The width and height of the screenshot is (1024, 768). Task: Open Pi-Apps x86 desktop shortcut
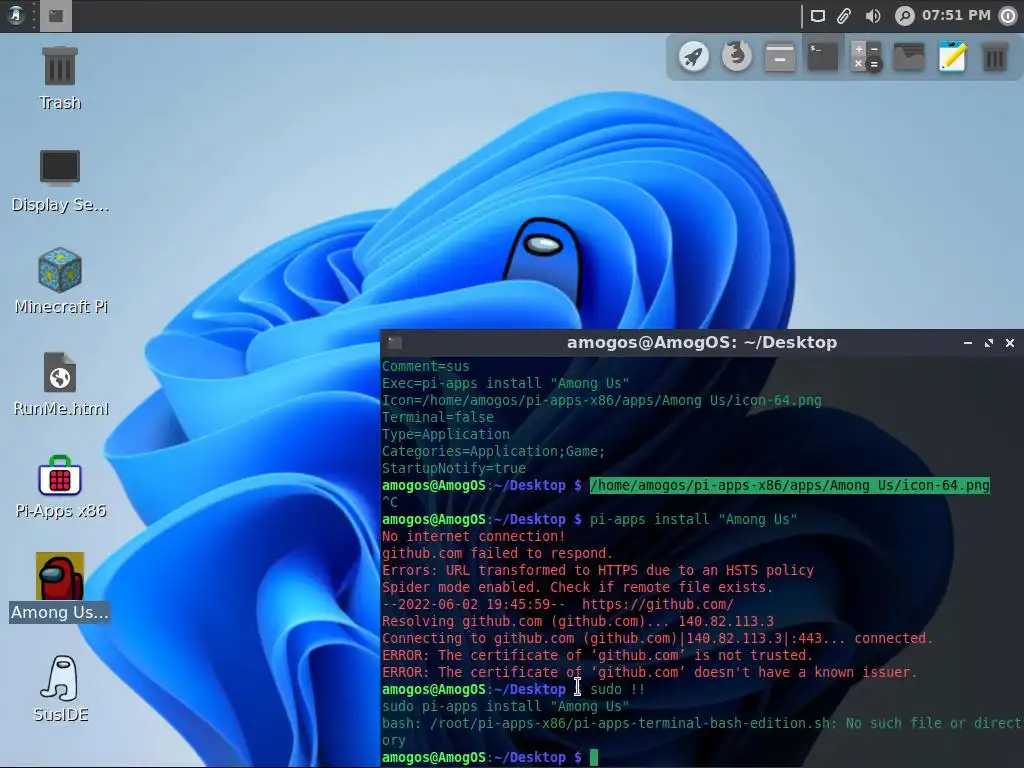click(60, 487)
